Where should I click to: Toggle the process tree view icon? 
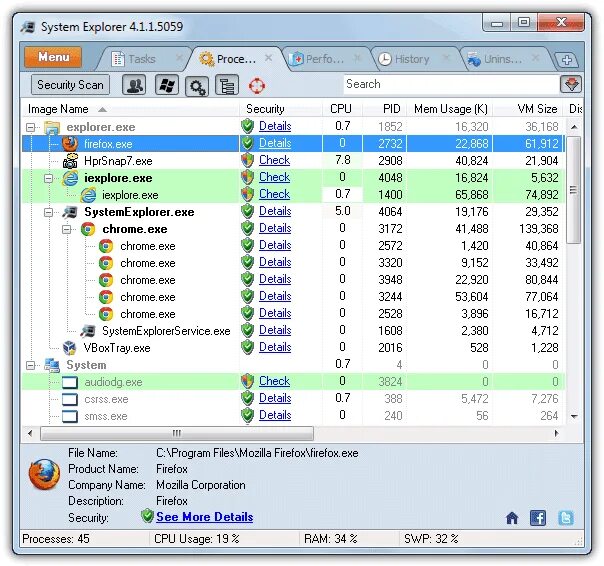(x=227, y=85)
